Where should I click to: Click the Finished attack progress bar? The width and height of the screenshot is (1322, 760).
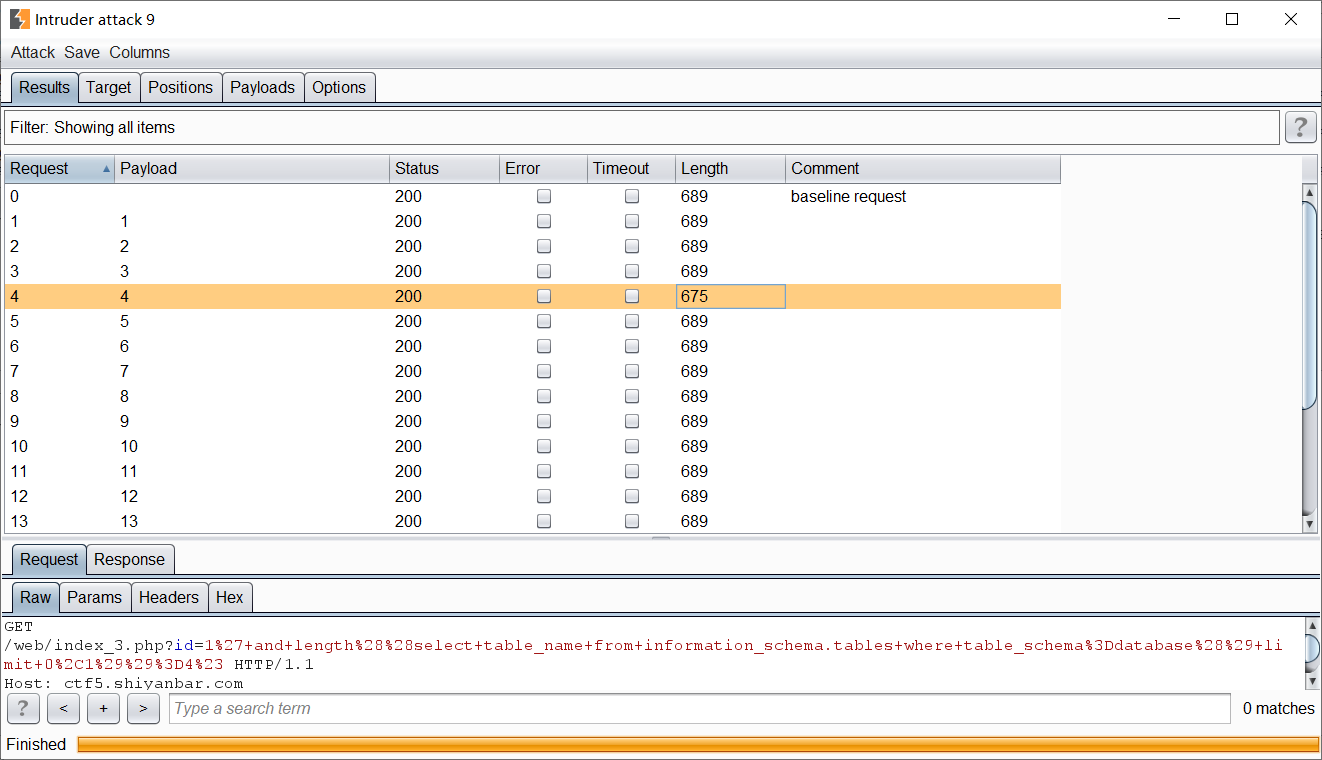coord(698,745)
